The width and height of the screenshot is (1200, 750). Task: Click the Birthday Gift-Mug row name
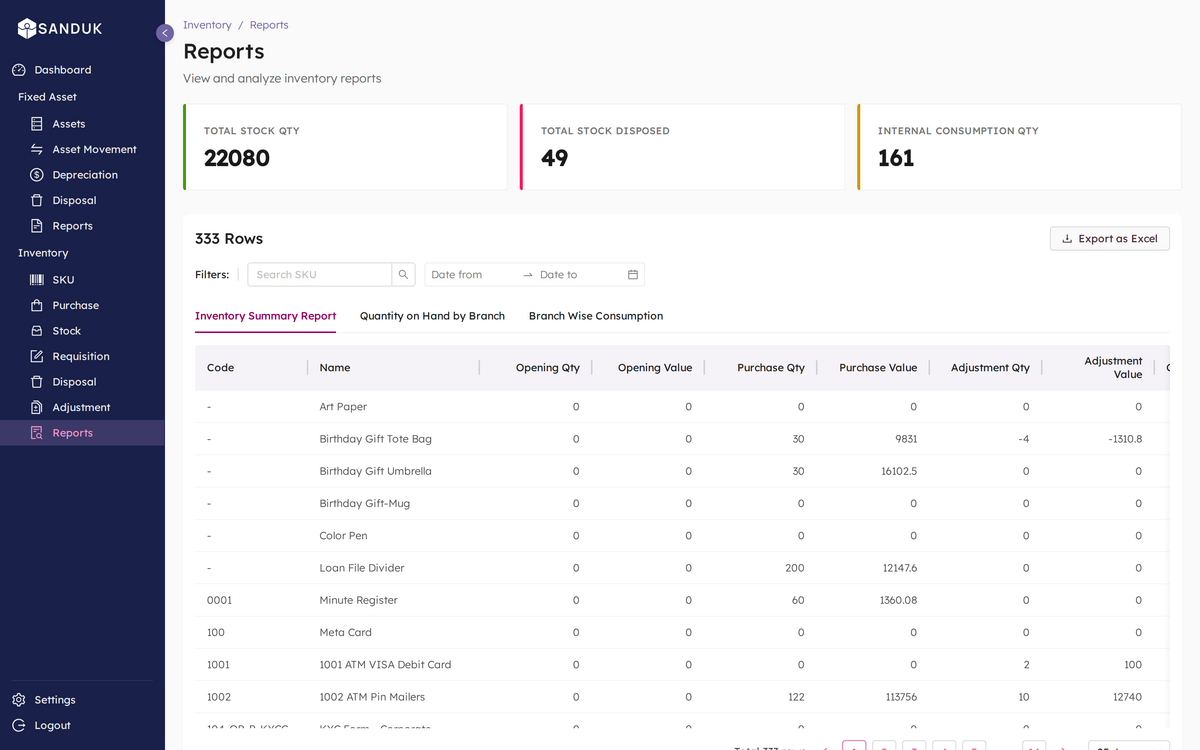(365, 503)
